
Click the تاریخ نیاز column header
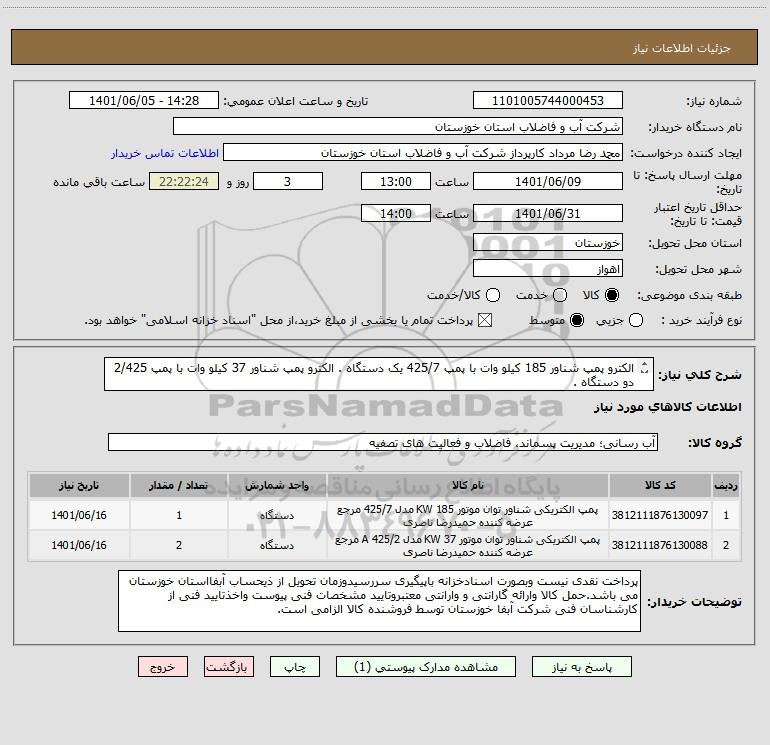click(x=79, y=485)
